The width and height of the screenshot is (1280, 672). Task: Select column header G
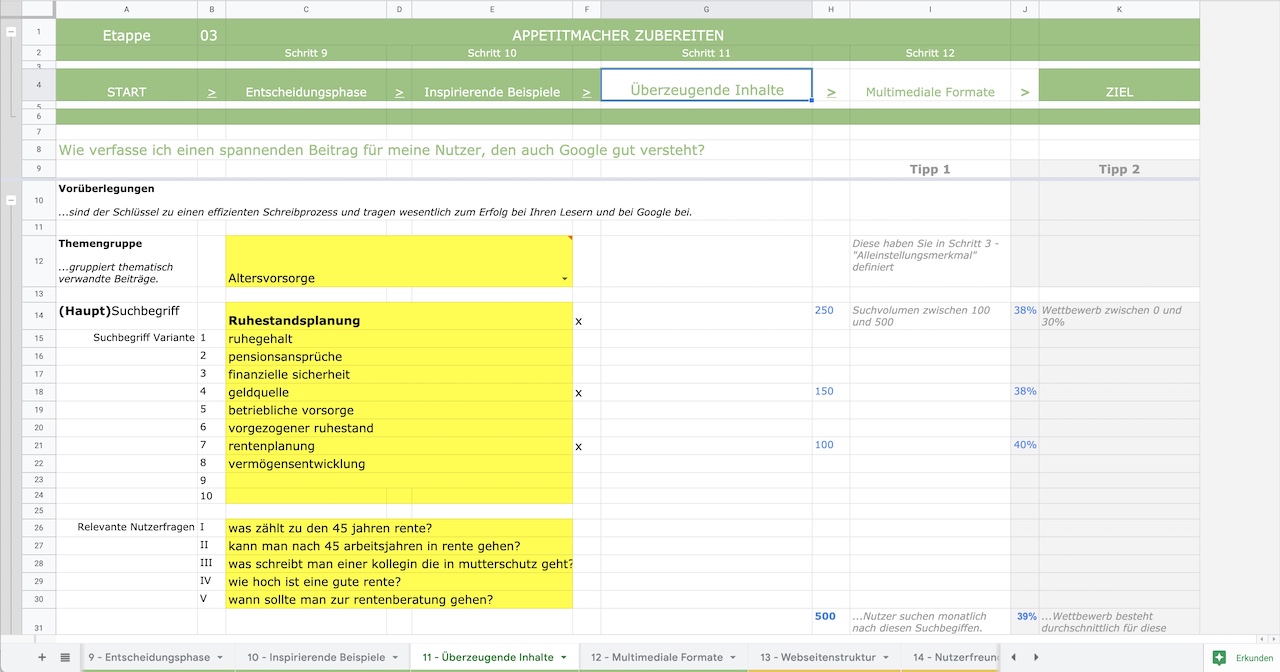[707, 9]
